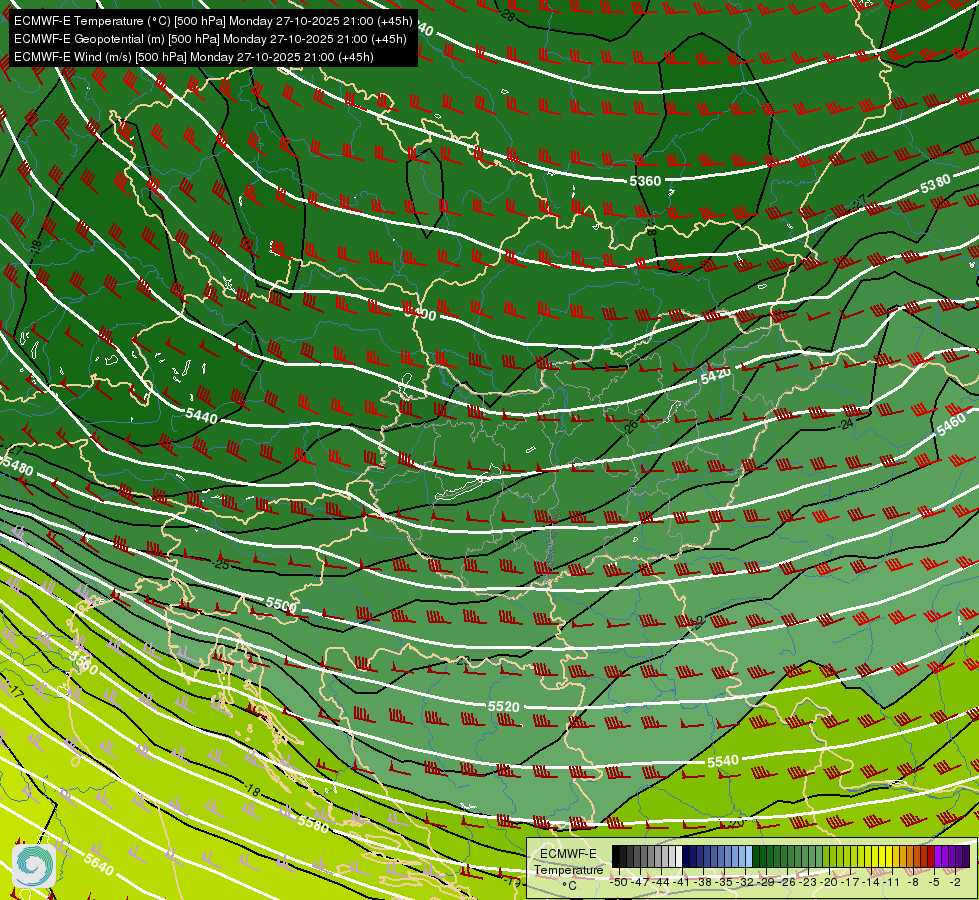Click the -50 value on legend scale
979x900 pixels.
click(x=619, y=882)
